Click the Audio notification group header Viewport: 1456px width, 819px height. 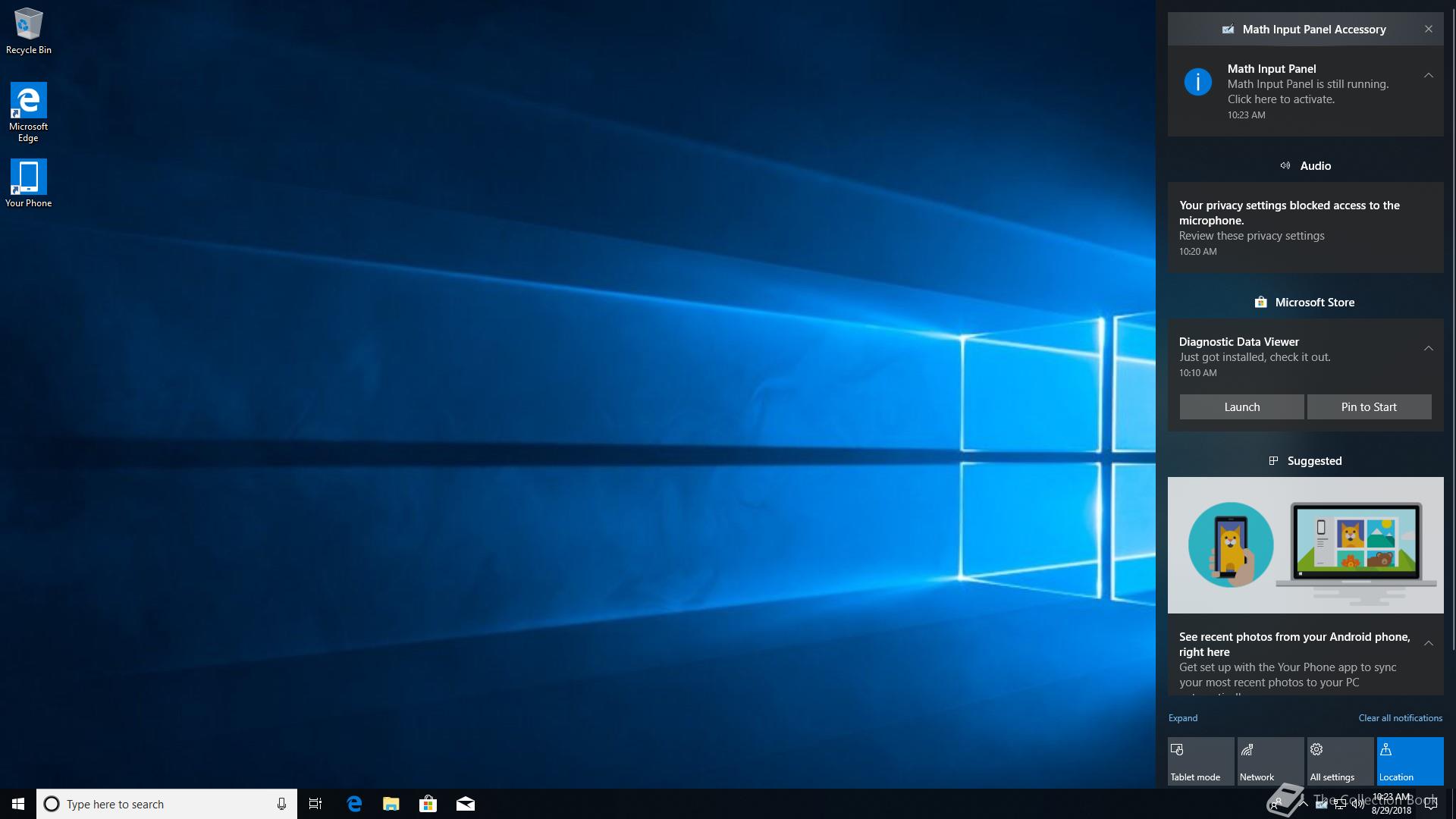point(1306,165)
